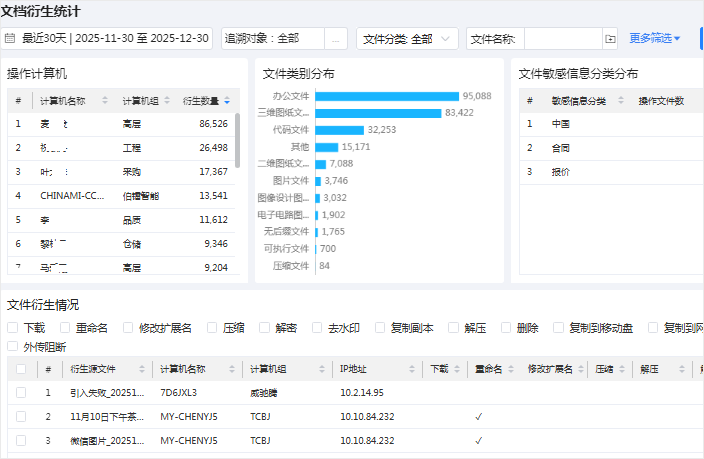704x459 pixels.
Task: Sort the decompress column in table
Action: tap(682, 369)
